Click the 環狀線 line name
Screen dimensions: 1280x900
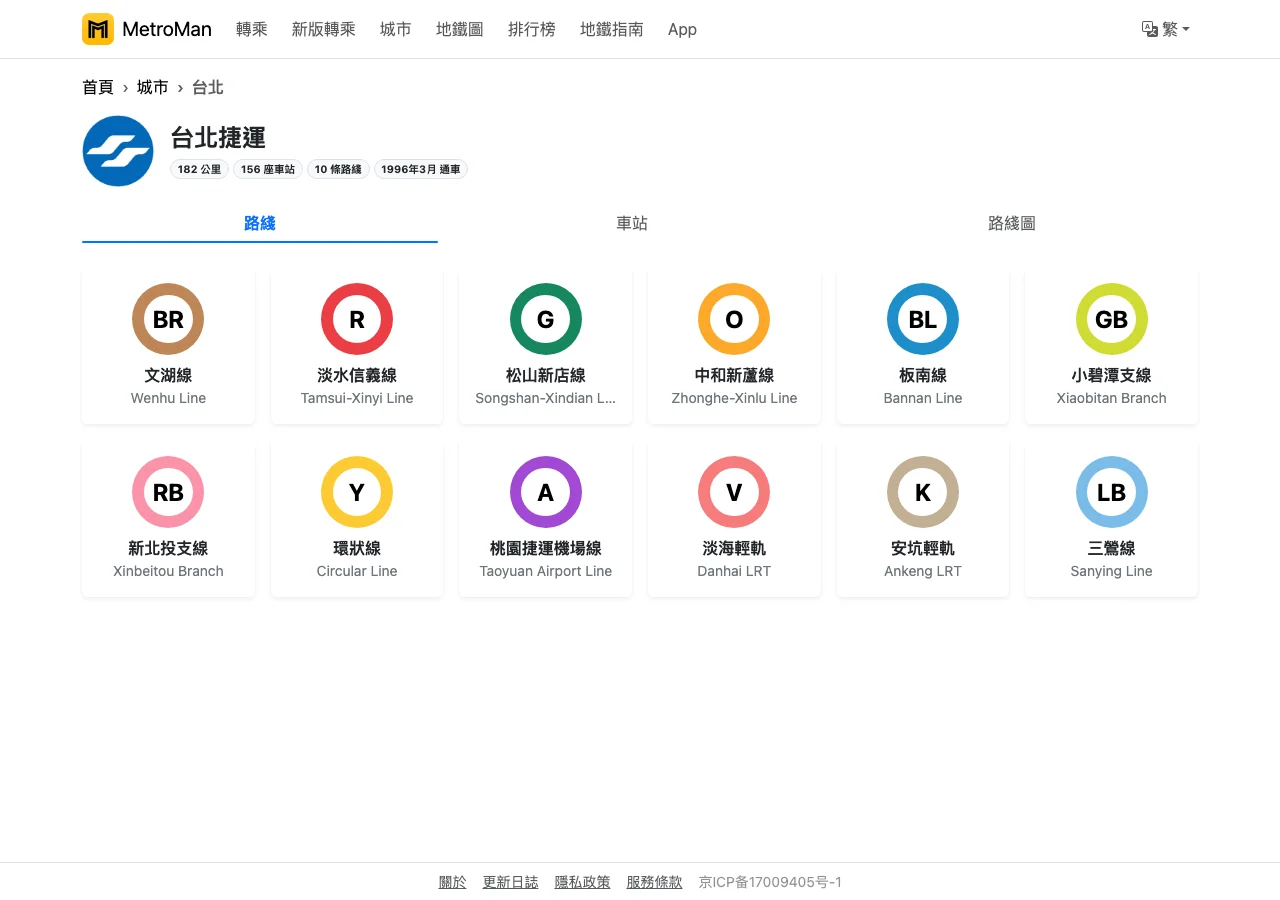click(357, 548)
